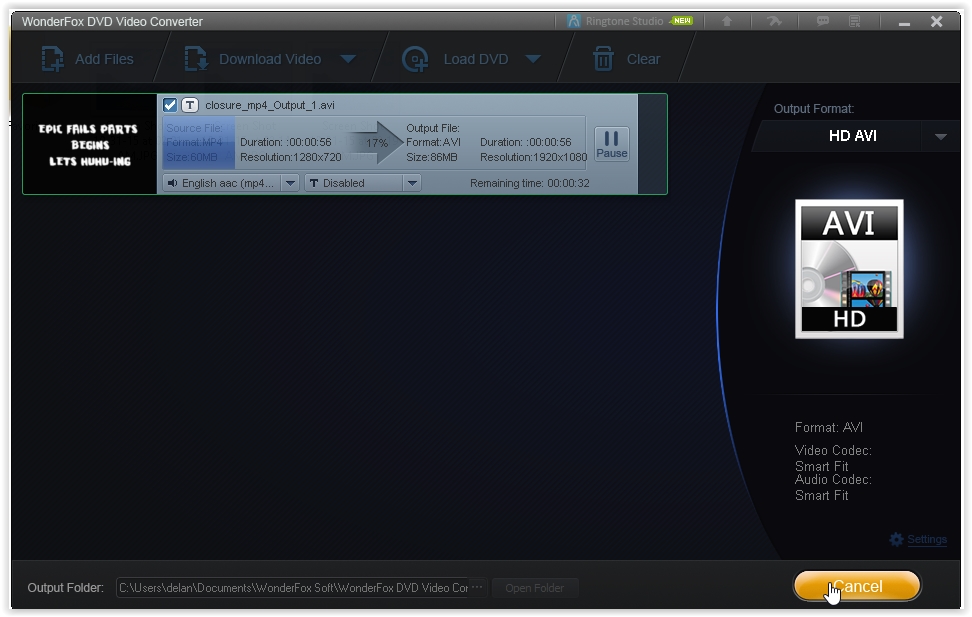Expand the Load DVD dropdown arrow
The width and height of the screenshot is (972, 617).
tap(533, 59)
